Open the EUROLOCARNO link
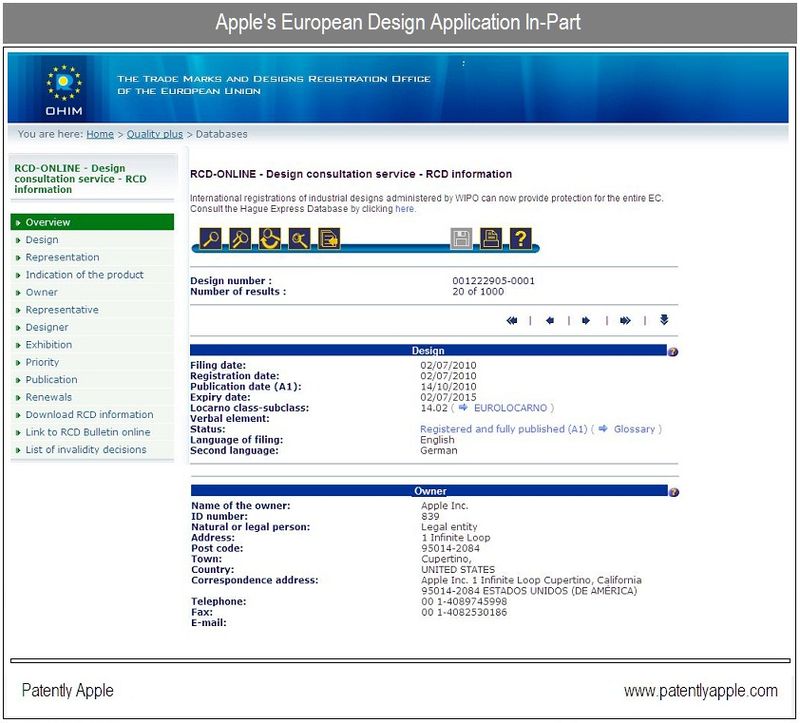This screenshot has width=800, height=723. click(x=516, y=408)
